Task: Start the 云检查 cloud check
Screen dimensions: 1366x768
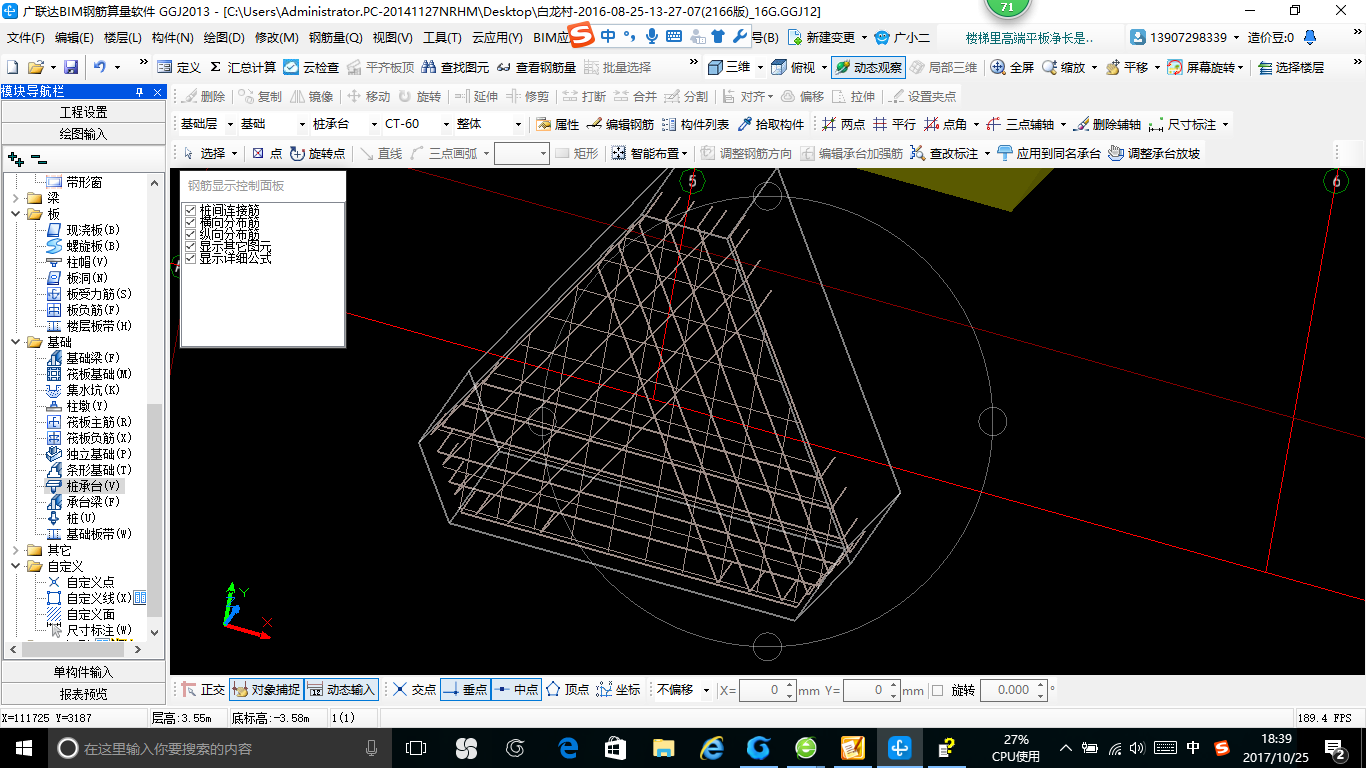Action: coord(311,67)
